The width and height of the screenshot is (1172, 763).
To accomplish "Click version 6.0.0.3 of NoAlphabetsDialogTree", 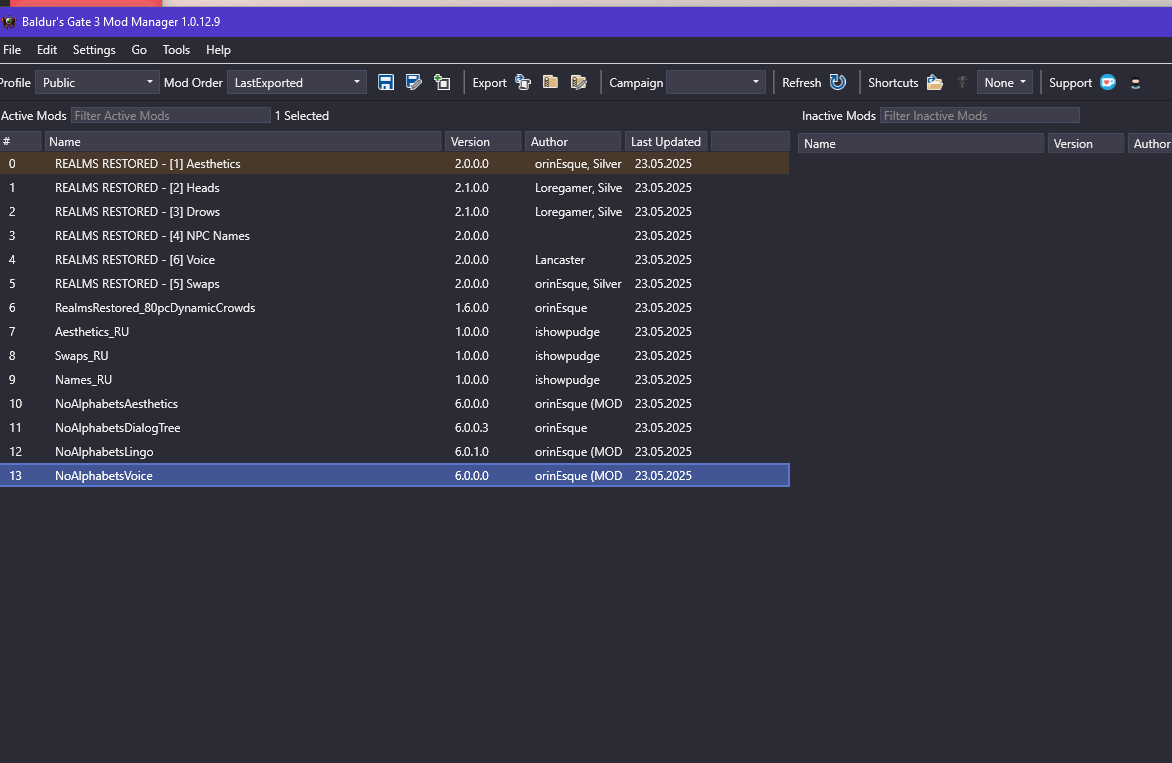I will click(472, 427).
